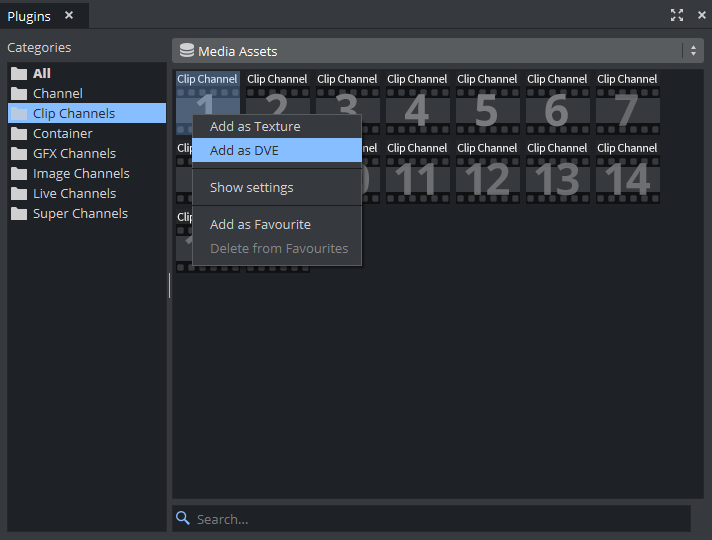Click Add as Favourite menu option
Screen dimensions: 712x540
coord(260,225)
